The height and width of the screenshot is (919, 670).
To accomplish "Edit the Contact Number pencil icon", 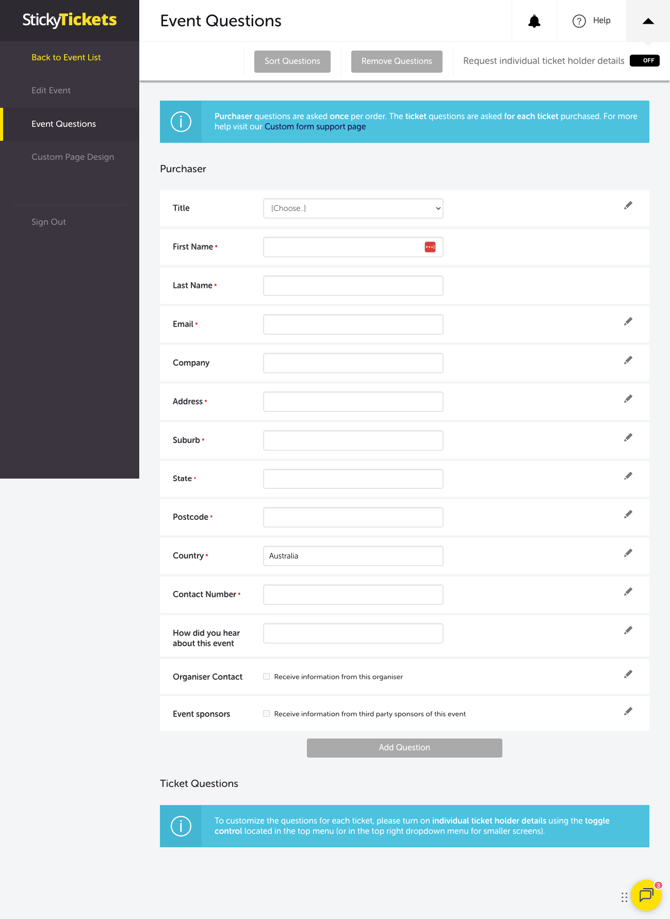I will [628, 592].
